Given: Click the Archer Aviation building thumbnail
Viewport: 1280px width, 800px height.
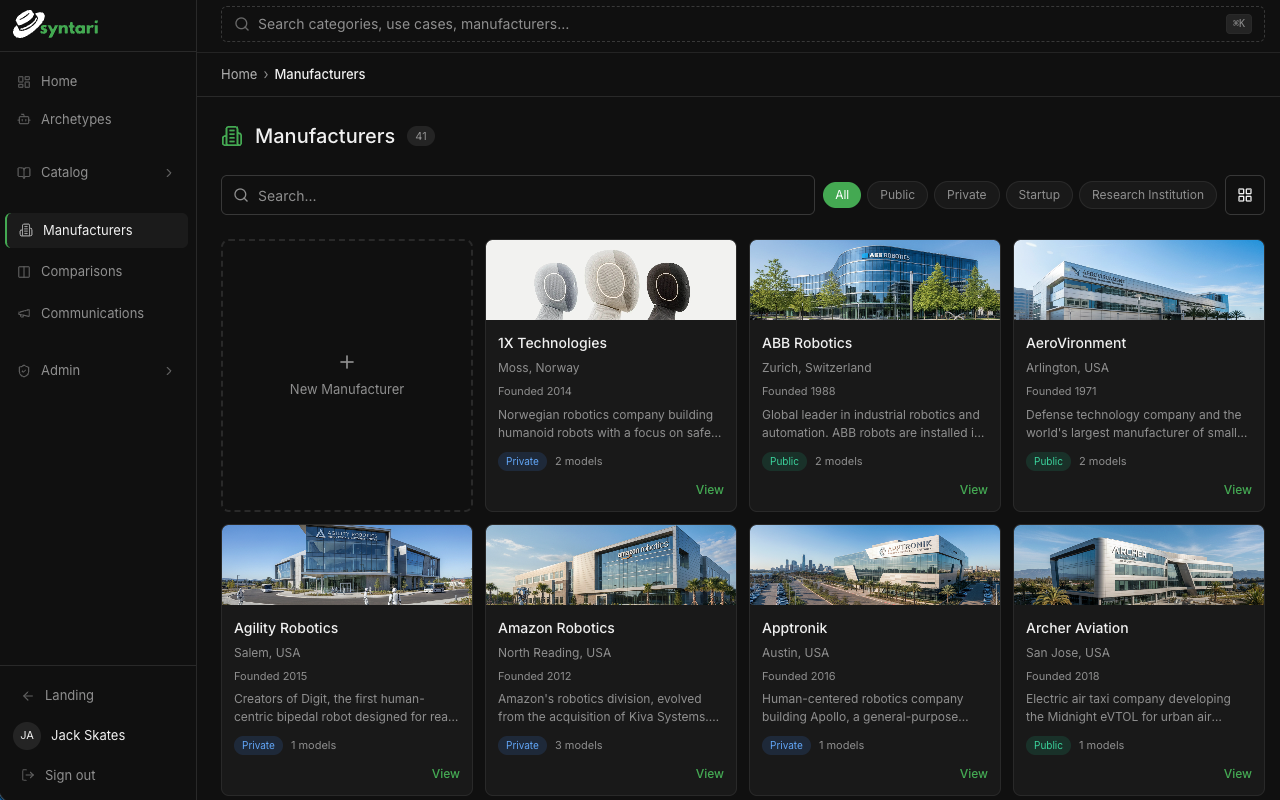Looking at the screenshot, I should pyautogui.click(x=1139, y=565).
